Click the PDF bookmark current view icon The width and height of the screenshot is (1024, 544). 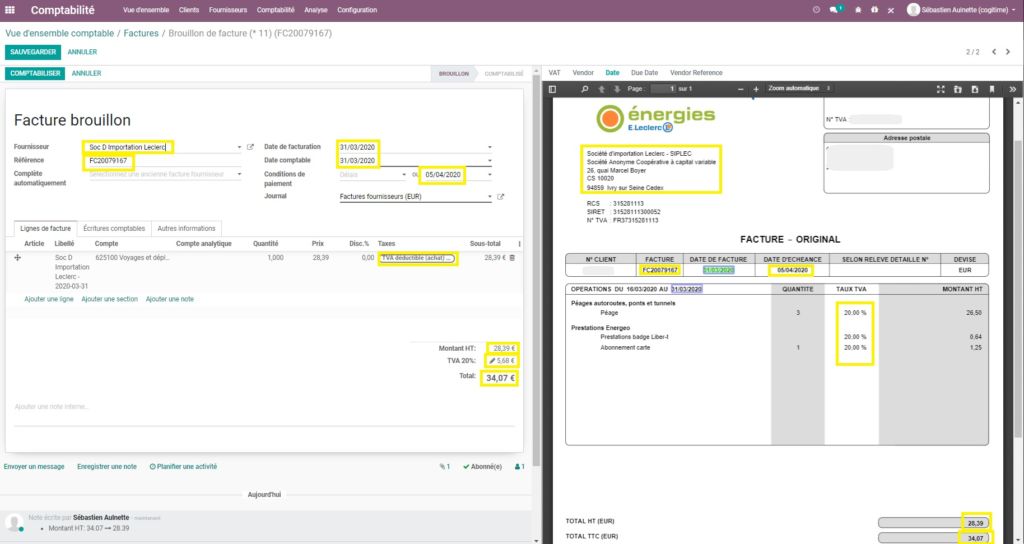click(x=992, y=89)
